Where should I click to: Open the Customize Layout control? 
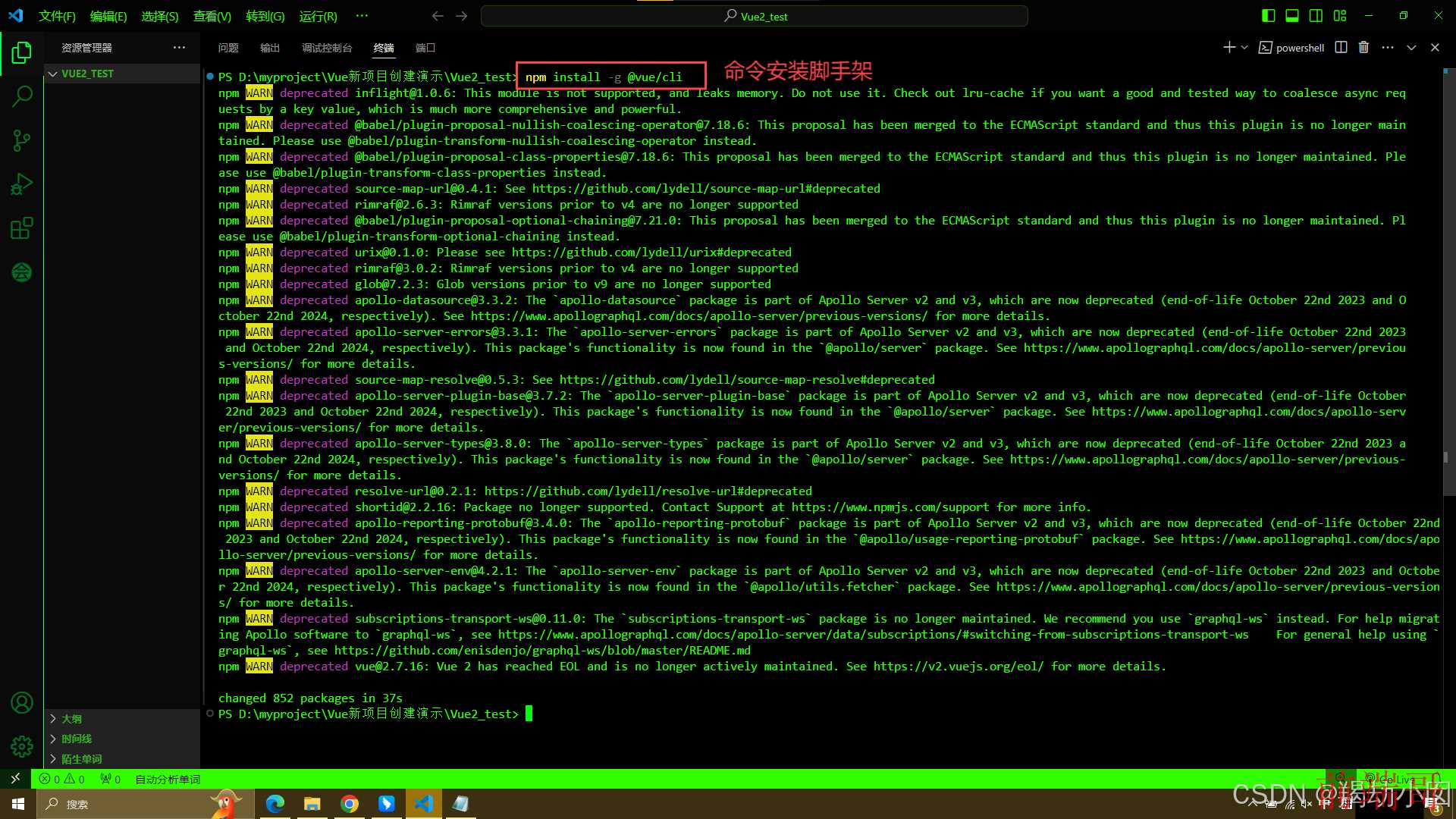(1340, 16)
